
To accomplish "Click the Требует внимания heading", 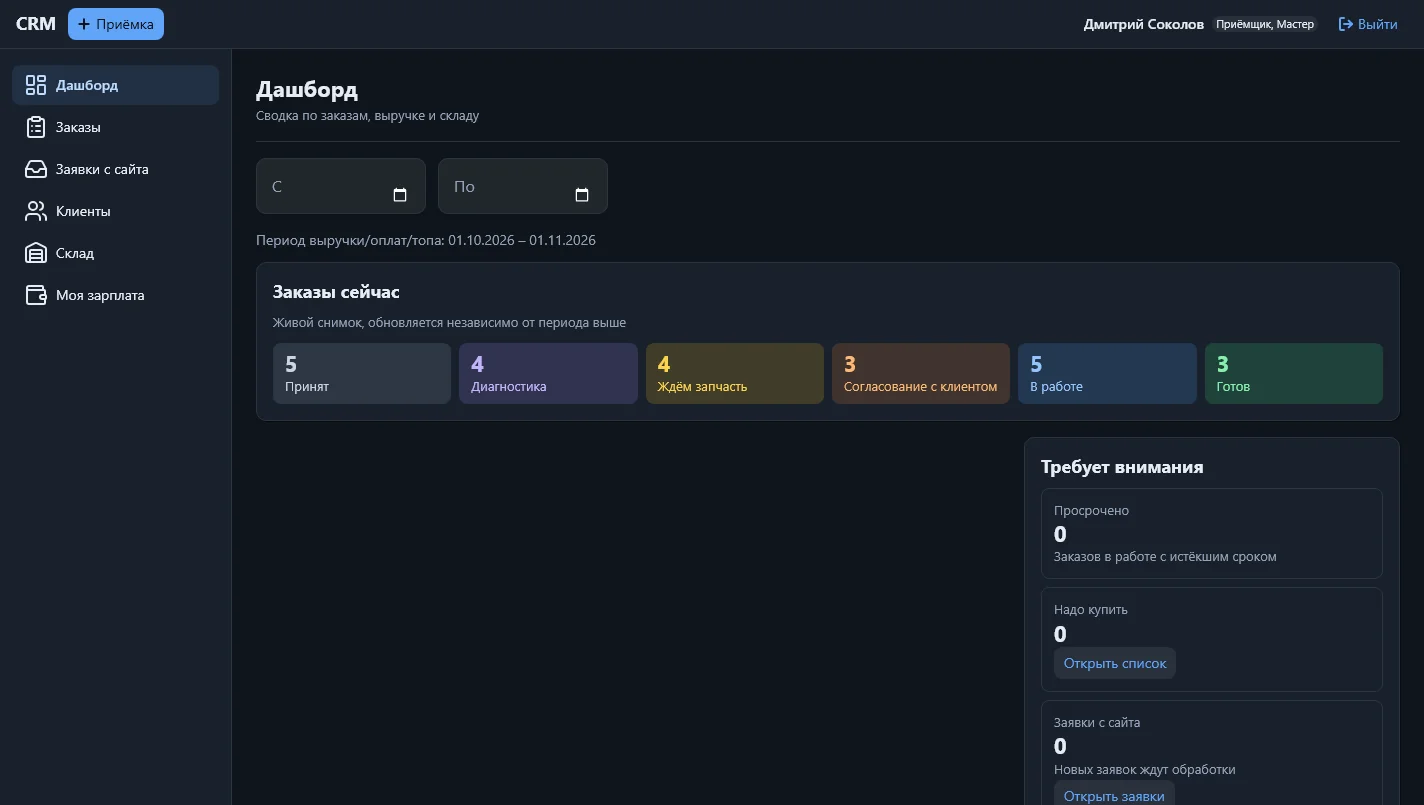I will 1122,467.
